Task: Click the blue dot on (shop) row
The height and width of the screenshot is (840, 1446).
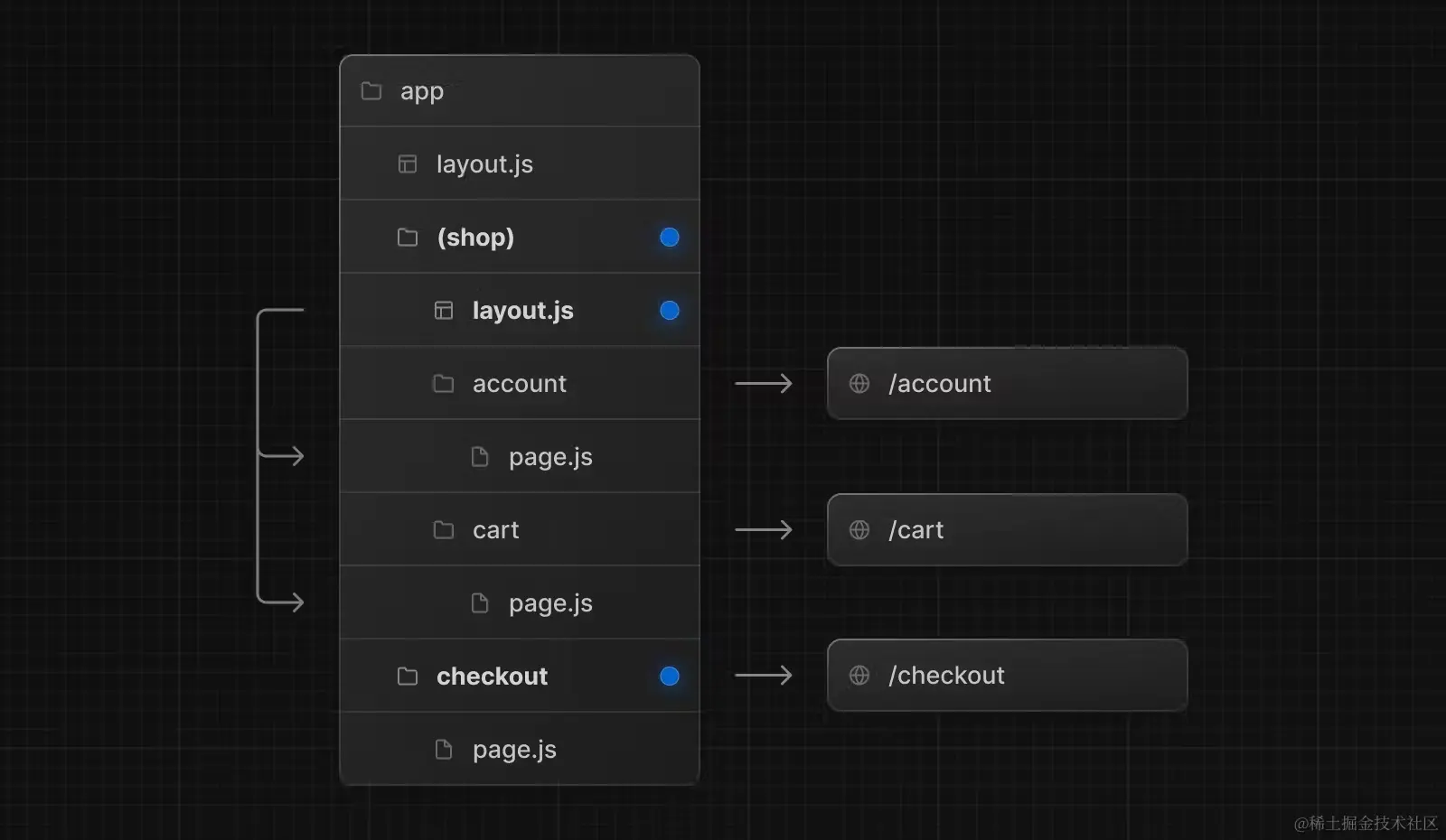Action: coord(670,237)
